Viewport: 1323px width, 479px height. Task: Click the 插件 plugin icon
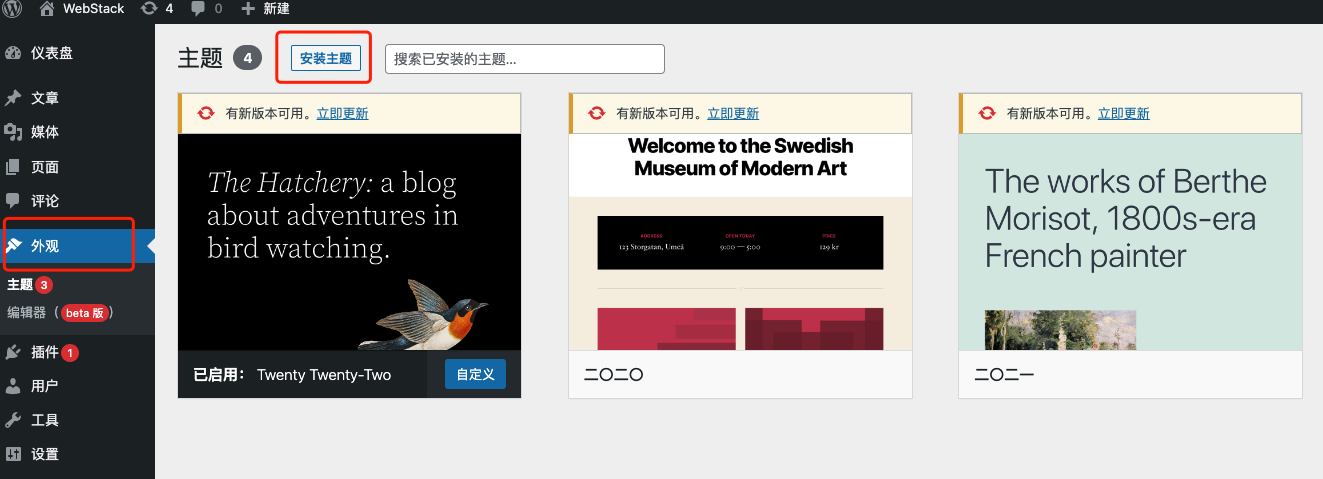click(x=13, y=352)
